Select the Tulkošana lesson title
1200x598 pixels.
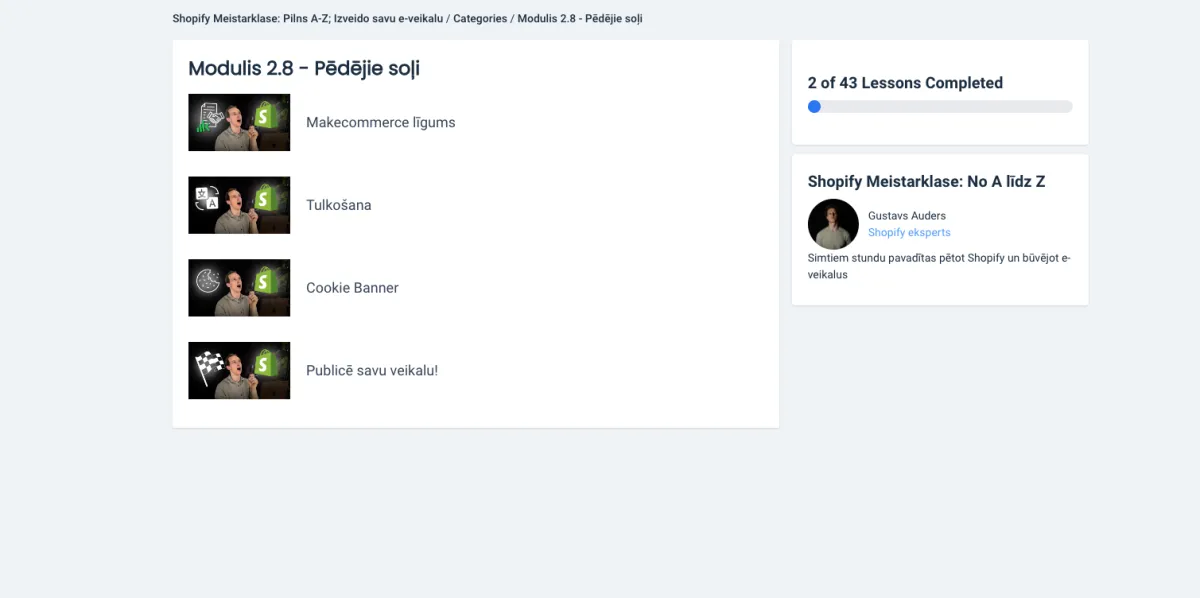(338, 205)
